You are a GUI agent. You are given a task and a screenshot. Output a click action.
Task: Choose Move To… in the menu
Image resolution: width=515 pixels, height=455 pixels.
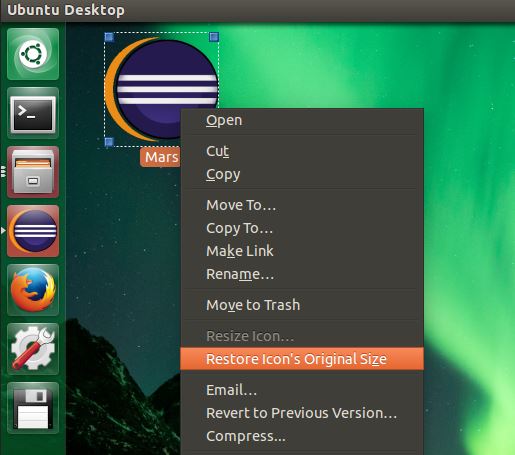click(x=302, y=205)
